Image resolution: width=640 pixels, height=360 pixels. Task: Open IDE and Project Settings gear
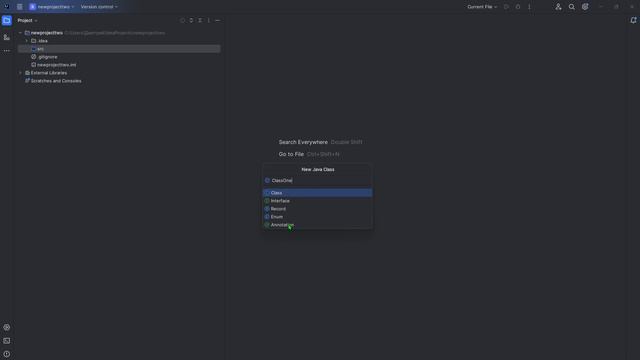tap(585, 7)
